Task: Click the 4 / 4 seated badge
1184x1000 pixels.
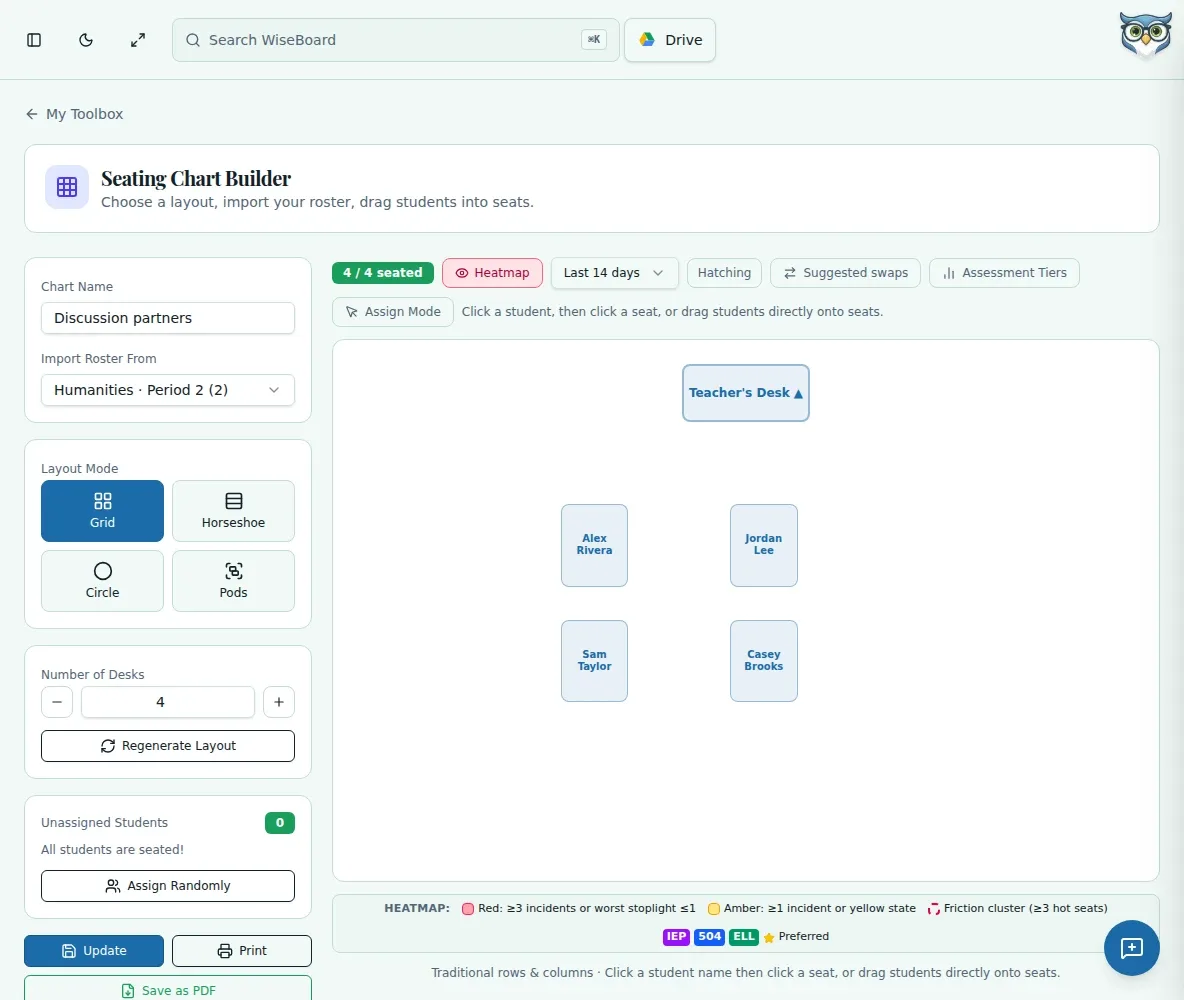Action: [x=383, y=273]
